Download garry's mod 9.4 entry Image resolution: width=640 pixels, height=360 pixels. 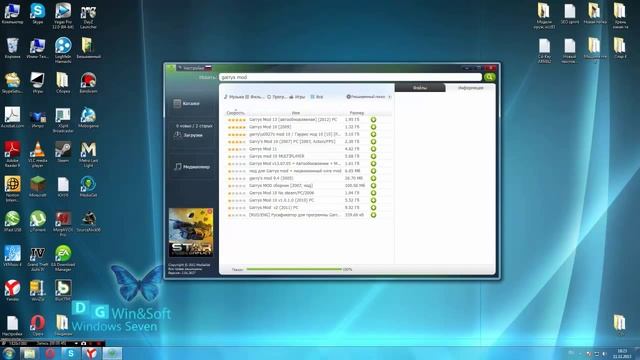point(373,178)
